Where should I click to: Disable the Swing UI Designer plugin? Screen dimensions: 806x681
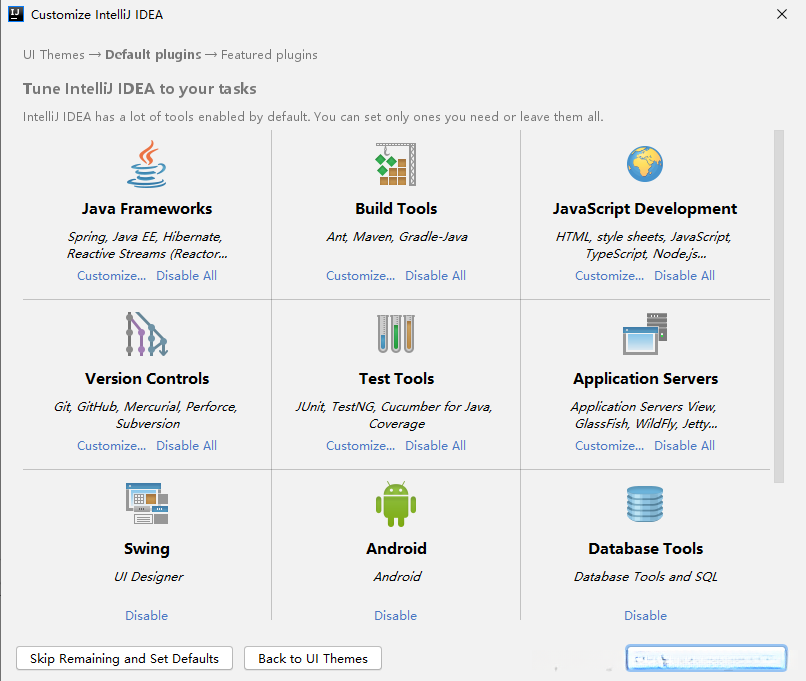tap(146, 616)
